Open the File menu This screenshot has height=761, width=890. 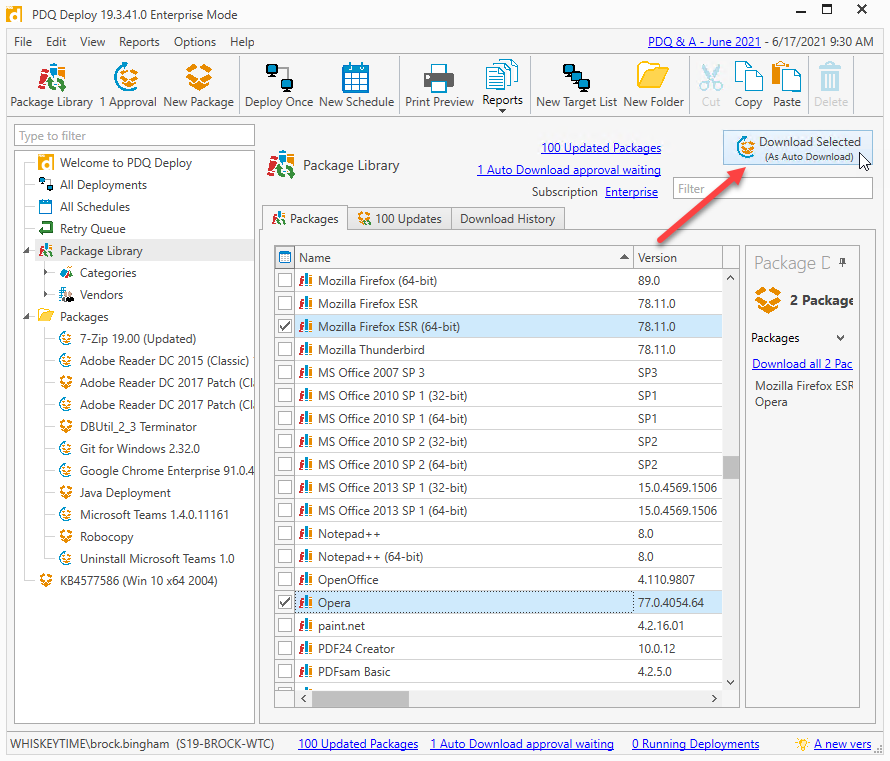pyautogui.click(x=23, y=42)
